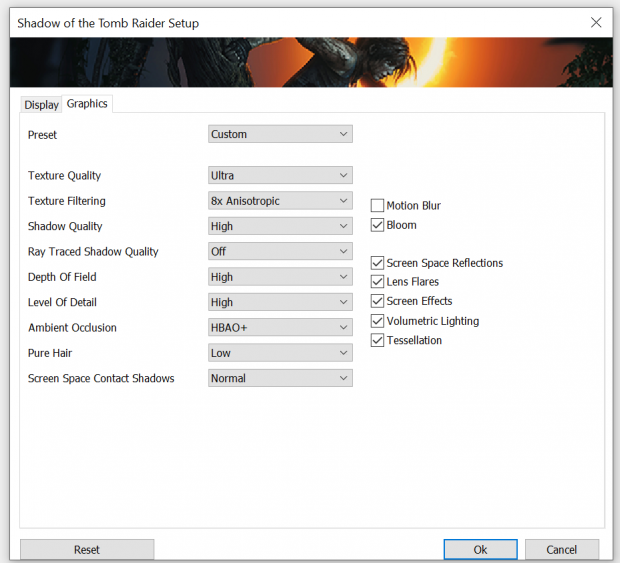Open Ray Traced Shadow Quality dropdown
The height and width of the screenshot is (563, 620).
coord(280,252)
